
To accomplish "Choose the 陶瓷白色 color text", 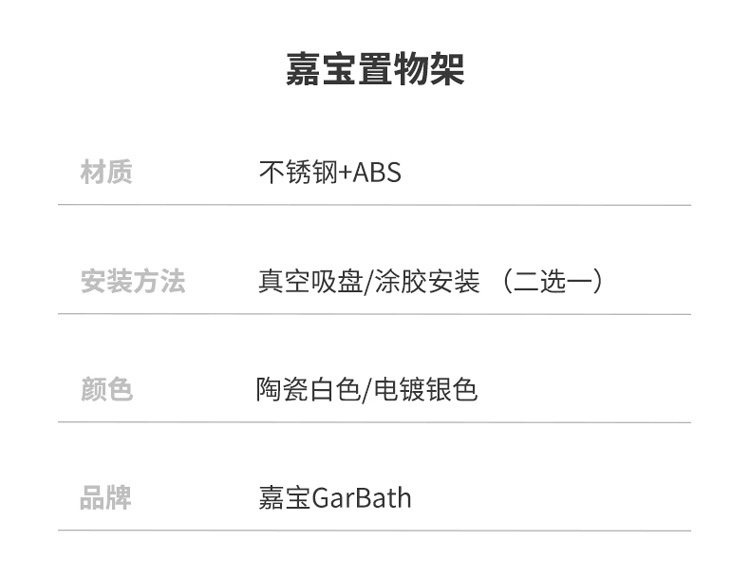I will 307,389.
